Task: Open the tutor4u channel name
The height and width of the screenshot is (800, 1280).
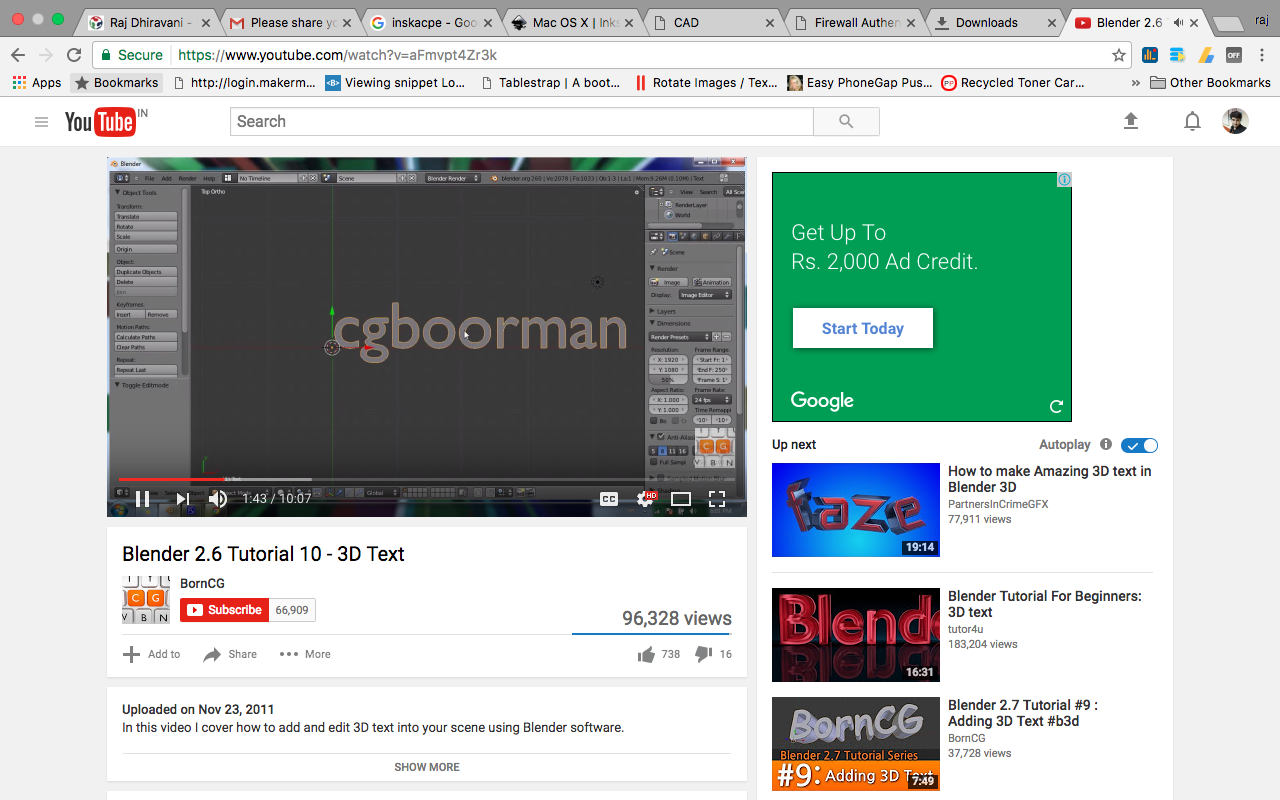Action: (967, 629)
